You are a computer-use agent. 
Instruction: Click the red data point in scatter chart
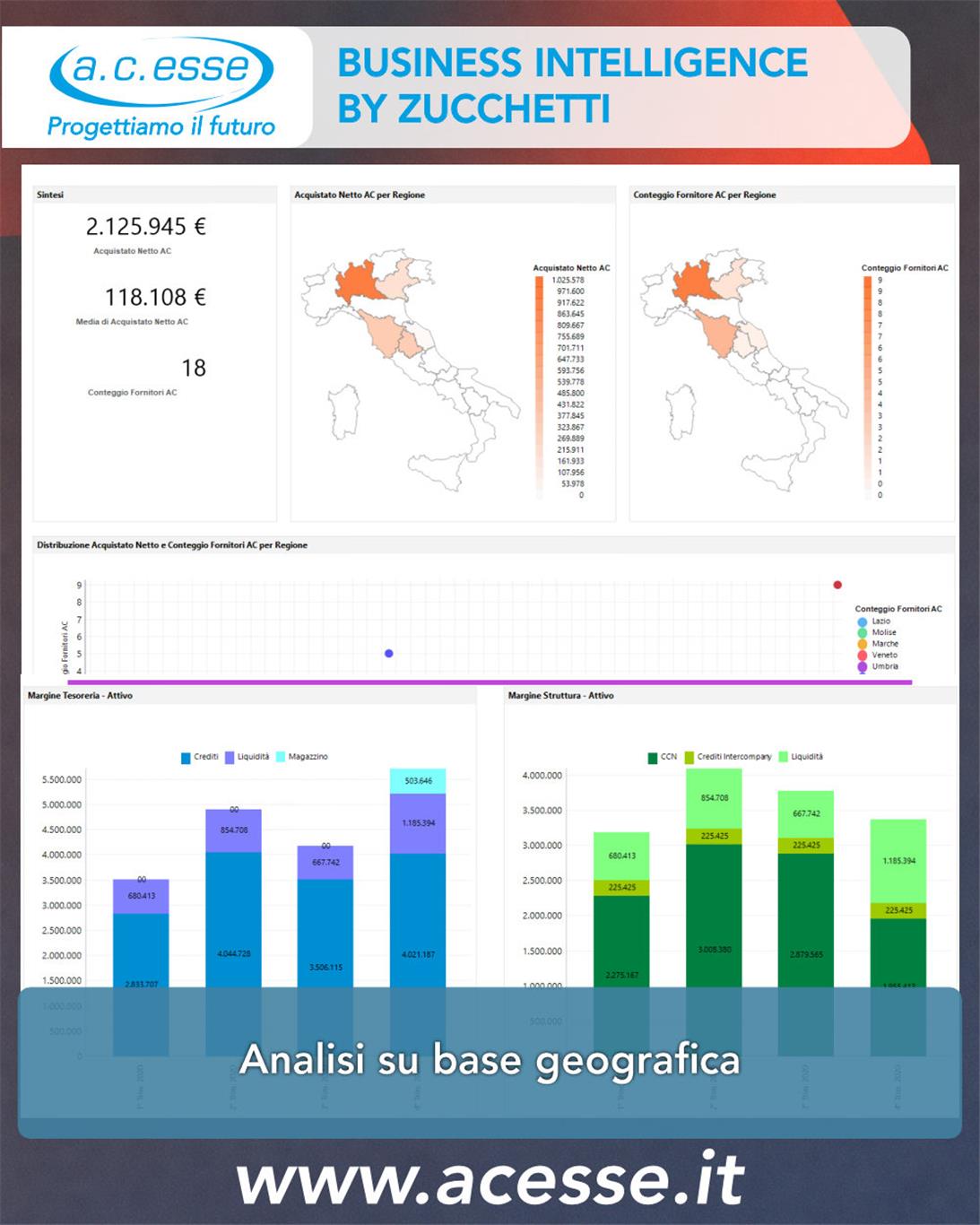pos(837,585)
